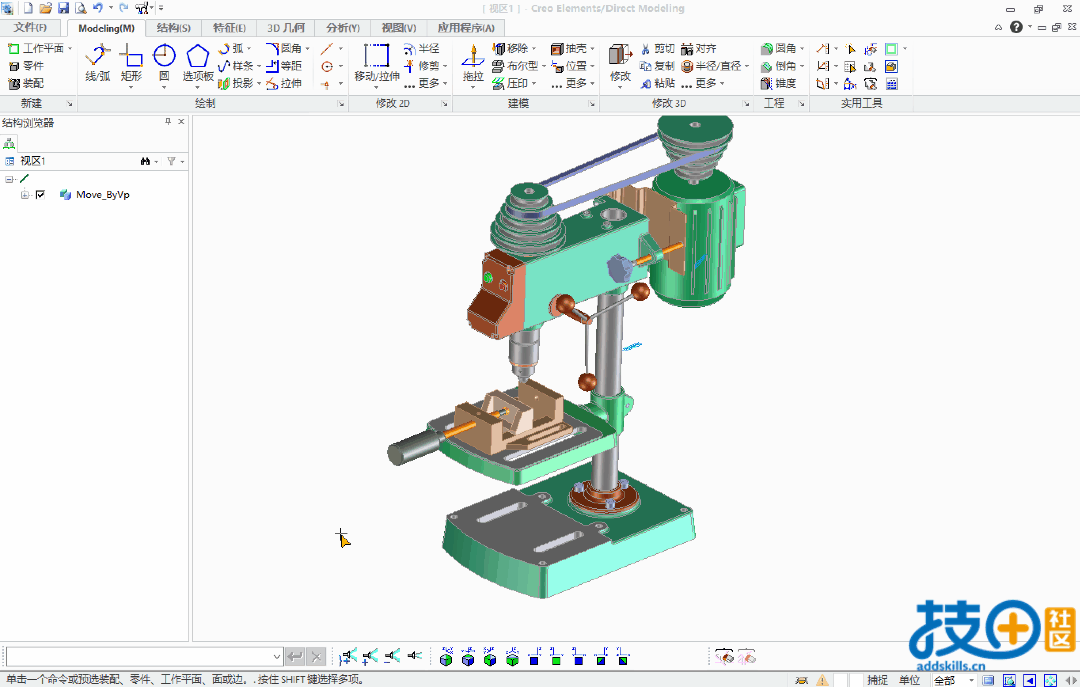Click the 压印 imprint tool
1080x687 pixels.
pos(510,83)
